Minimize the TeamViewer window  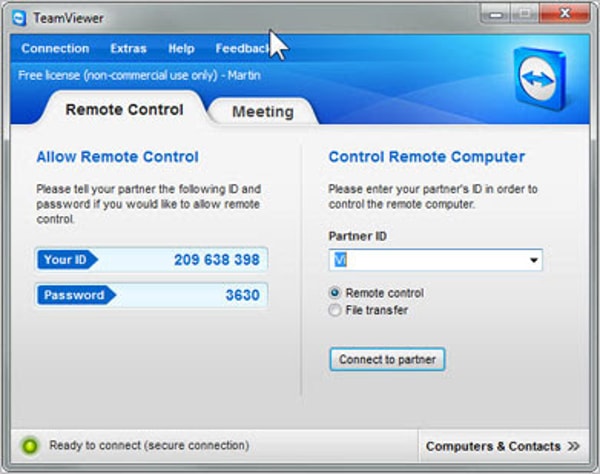pos(496,15)
